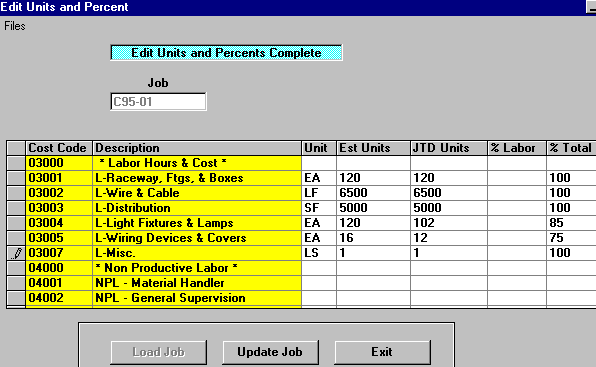The image size is (596, 367).
Task: Click the 'L-Misc.' description cell
Action: click(197, 253)
